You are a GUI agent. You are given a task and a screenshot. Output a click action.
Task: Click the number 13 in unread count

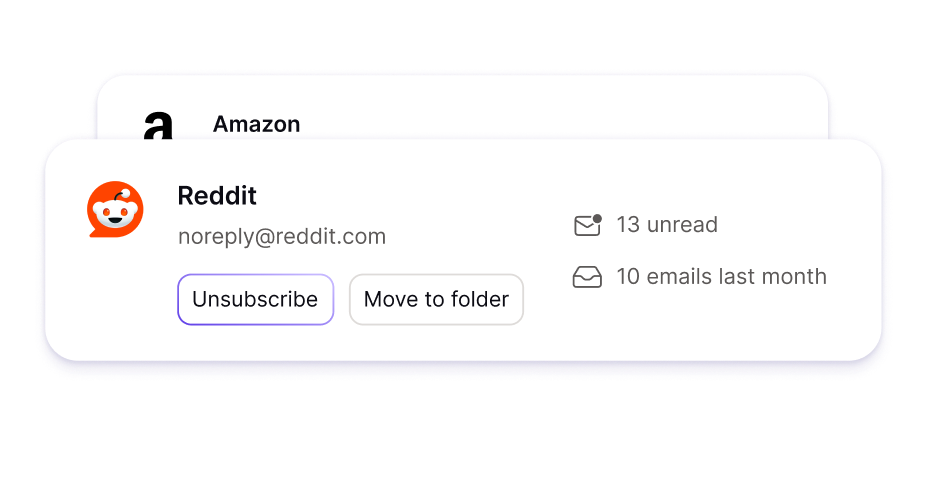point(628,225)
